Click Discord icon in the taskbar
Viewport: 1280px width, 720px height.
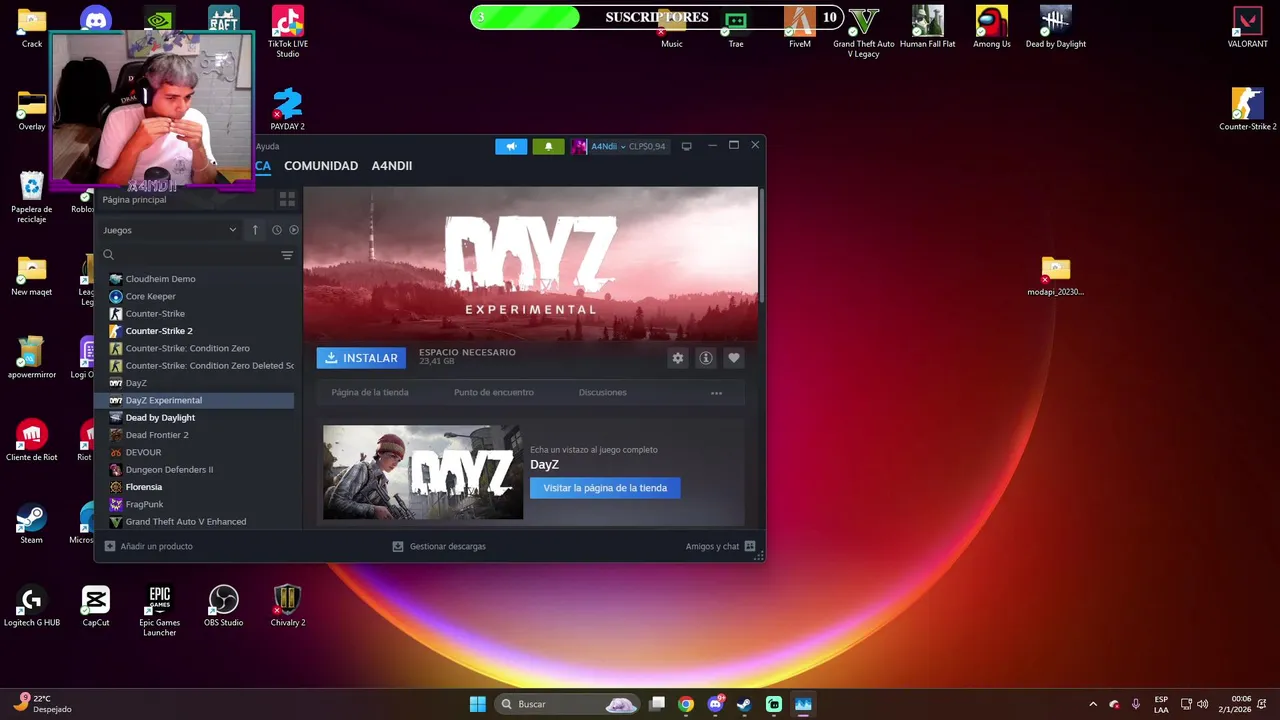tap(716, 704)
